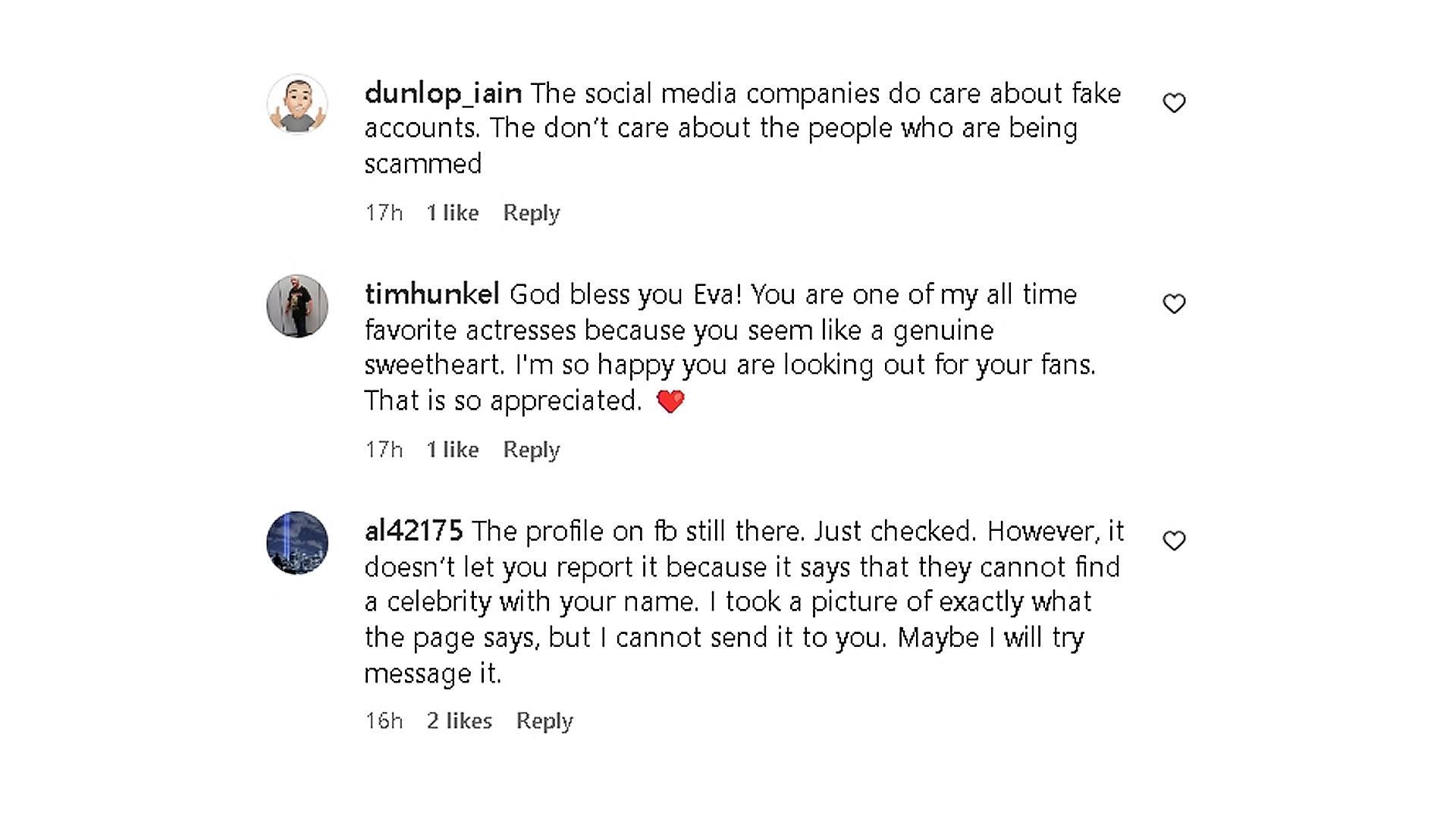Like dunlop_iain's comment with heart icon
This screenshot has width=1456, height=819.
point(1174,103)
